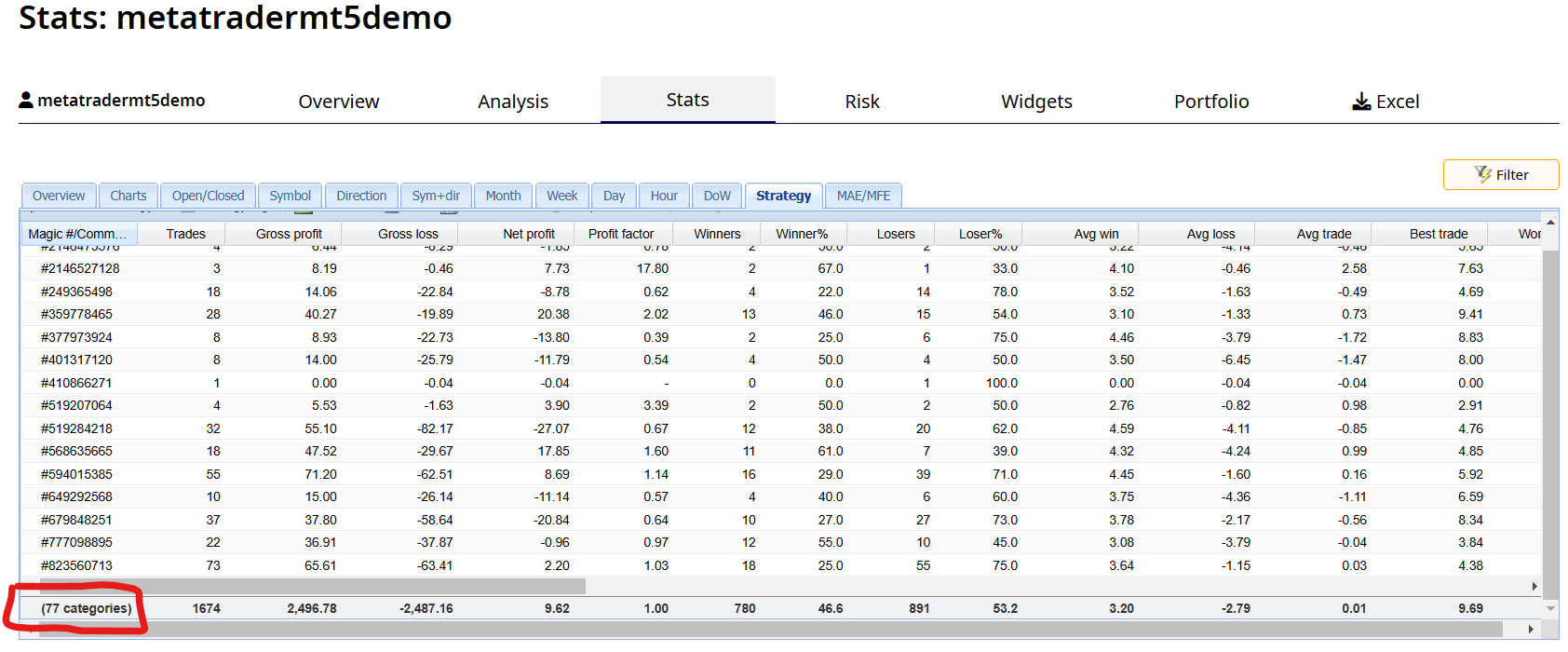This screenshot has height=652, width=1568.
Task: Select the Stats navigation item
Action: point(688,100)
